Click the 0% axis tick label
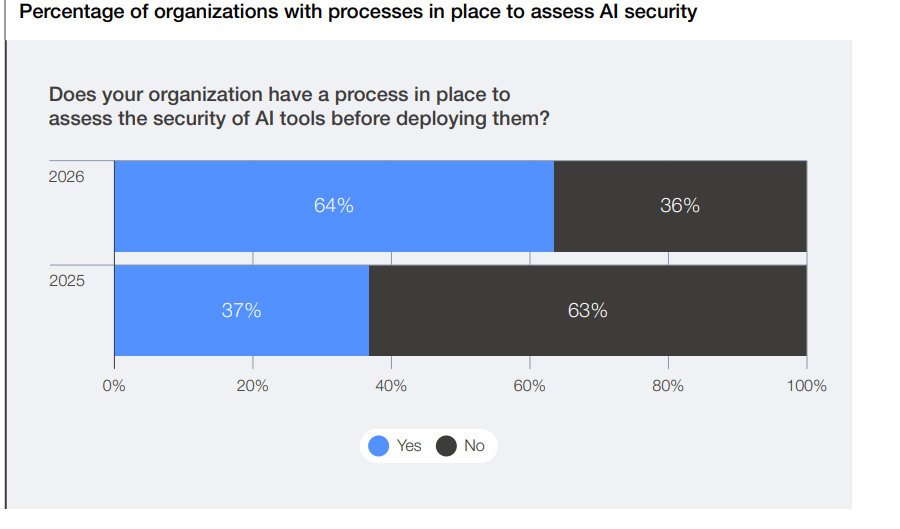Viewport: 900px width, 529px height. [115, 386]
